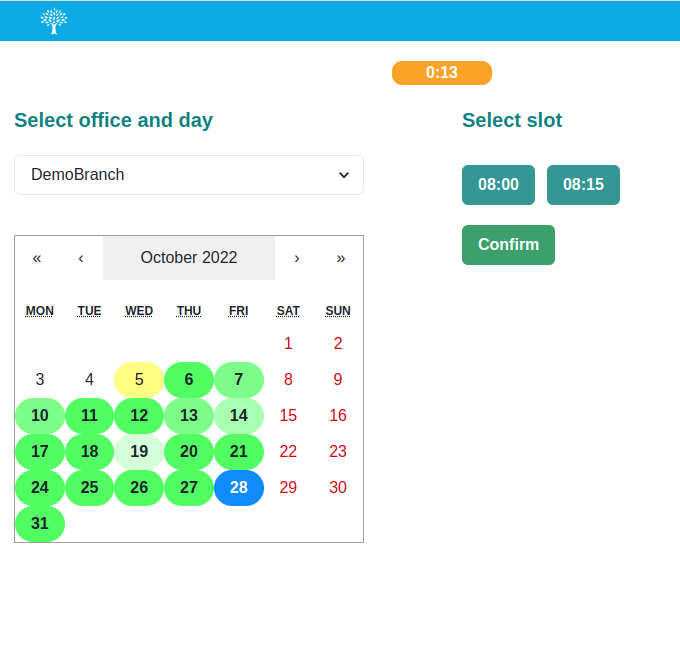Choose Wednesday October 12
This screenshot has height=650, width=680.
click(x=139, y=415)
